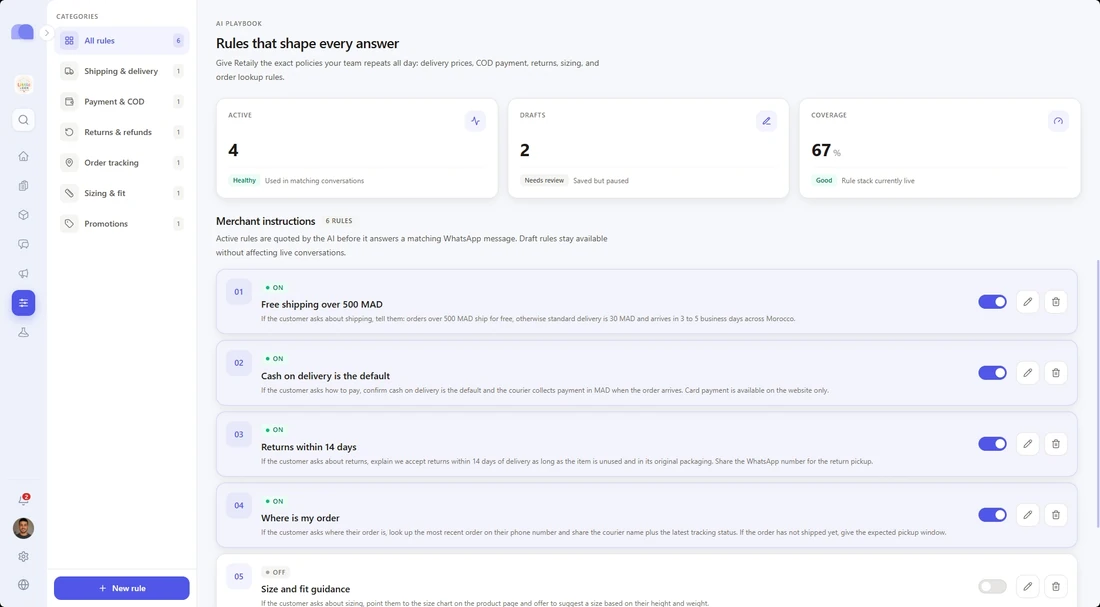This screenshot has height=607, width=1100.
Task: Click the Free shipping over 500 MAD title
Action: point(322,305)
